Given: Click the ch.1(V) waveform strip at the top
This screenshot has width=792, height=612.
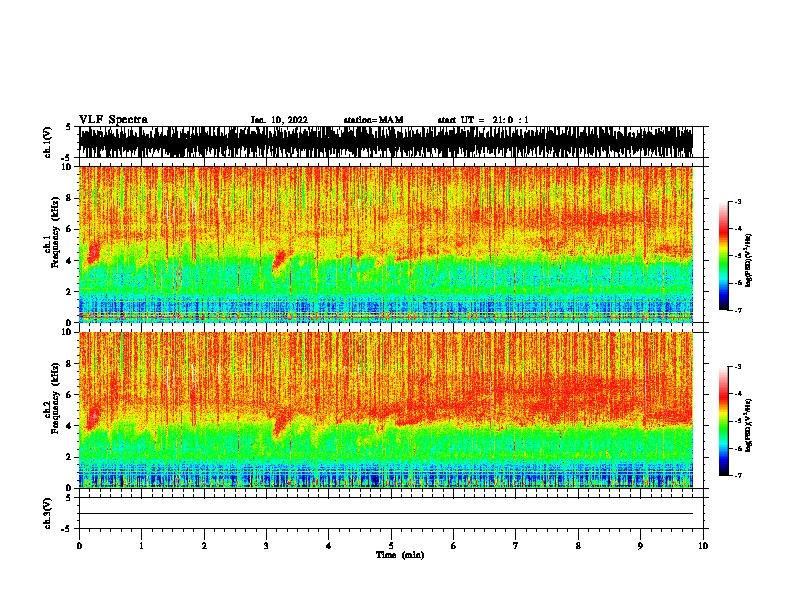Looking at the screenshot, I should 386,142.
